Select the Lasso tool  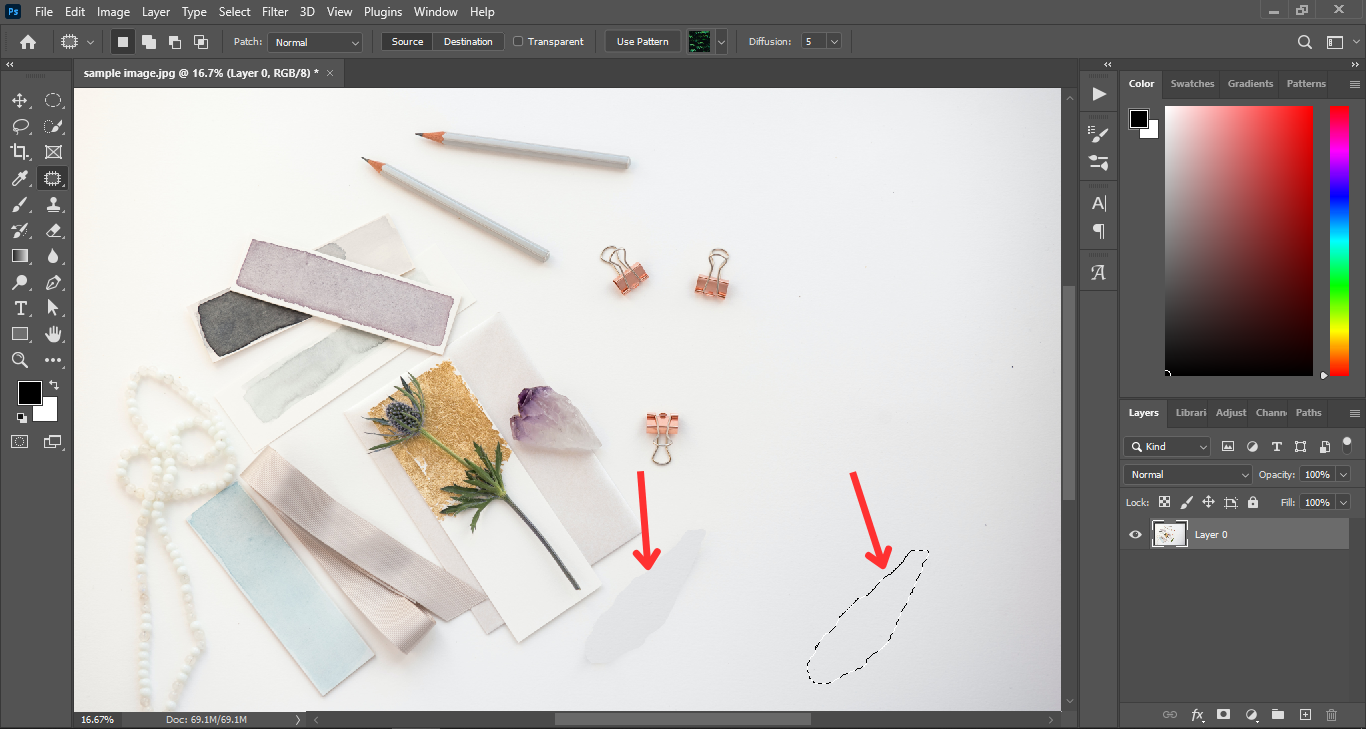[x=20, y=126]
